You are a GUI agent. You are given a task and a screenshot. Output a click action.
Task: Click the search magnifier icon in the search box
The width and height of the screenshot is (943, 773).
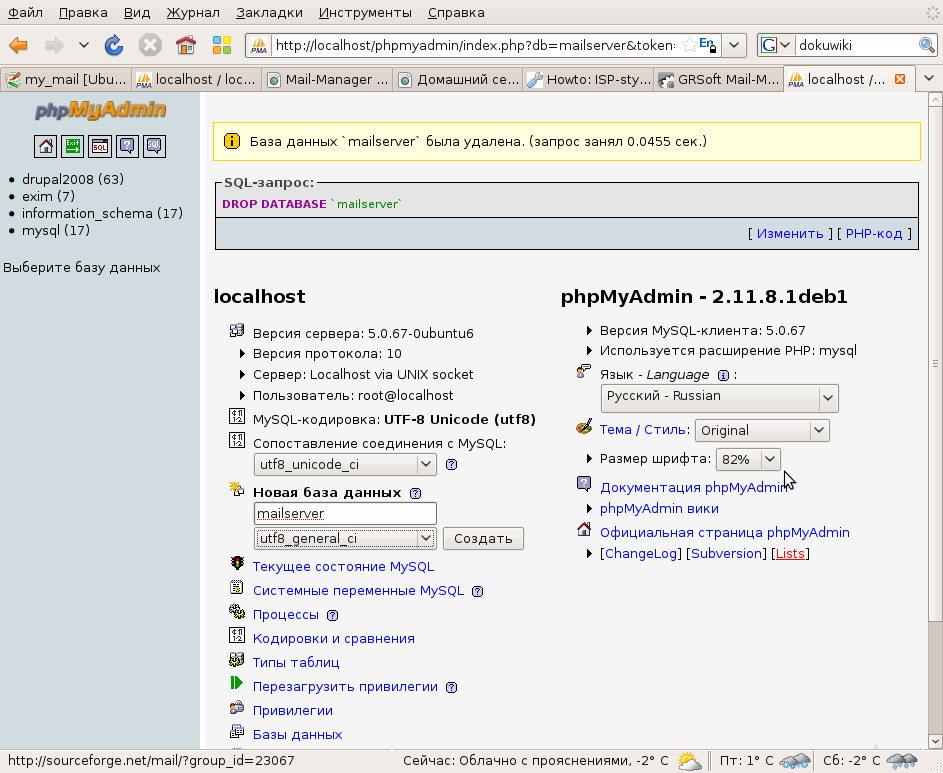point(927,45)
